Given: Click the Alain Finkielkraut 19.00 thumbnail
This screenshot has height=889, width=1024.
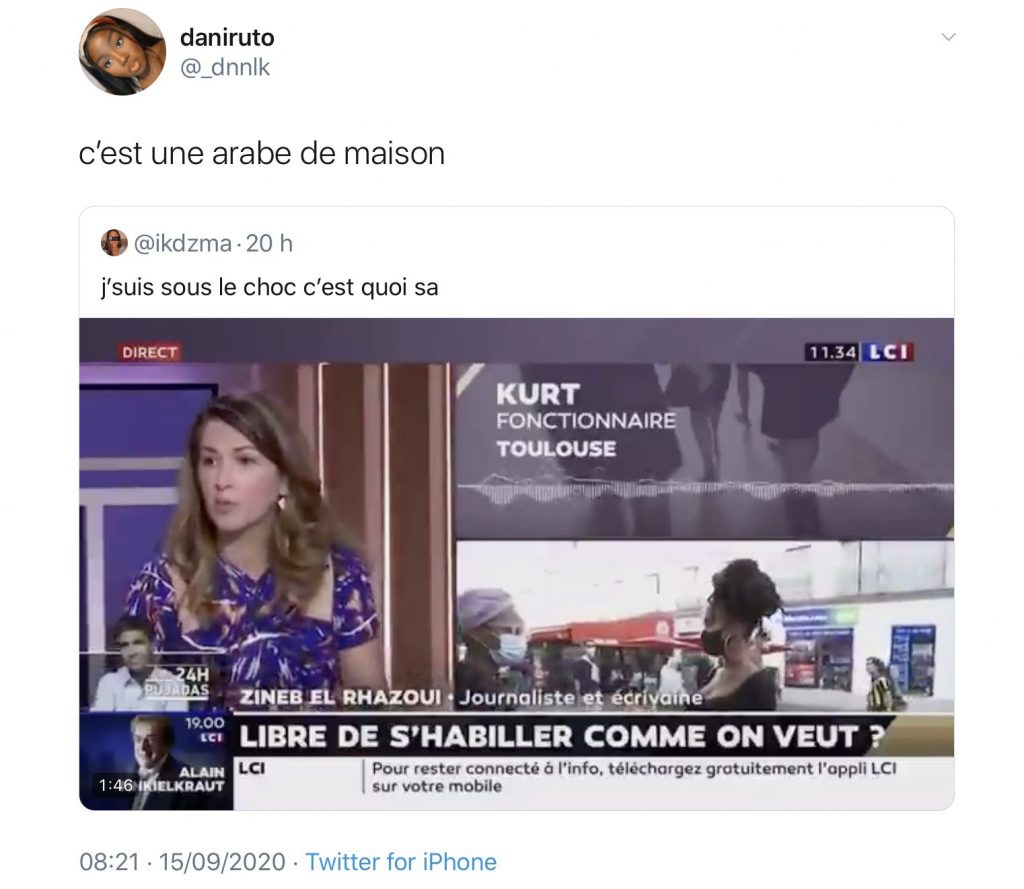Looking at the screenshot, I should click(156, 761).
